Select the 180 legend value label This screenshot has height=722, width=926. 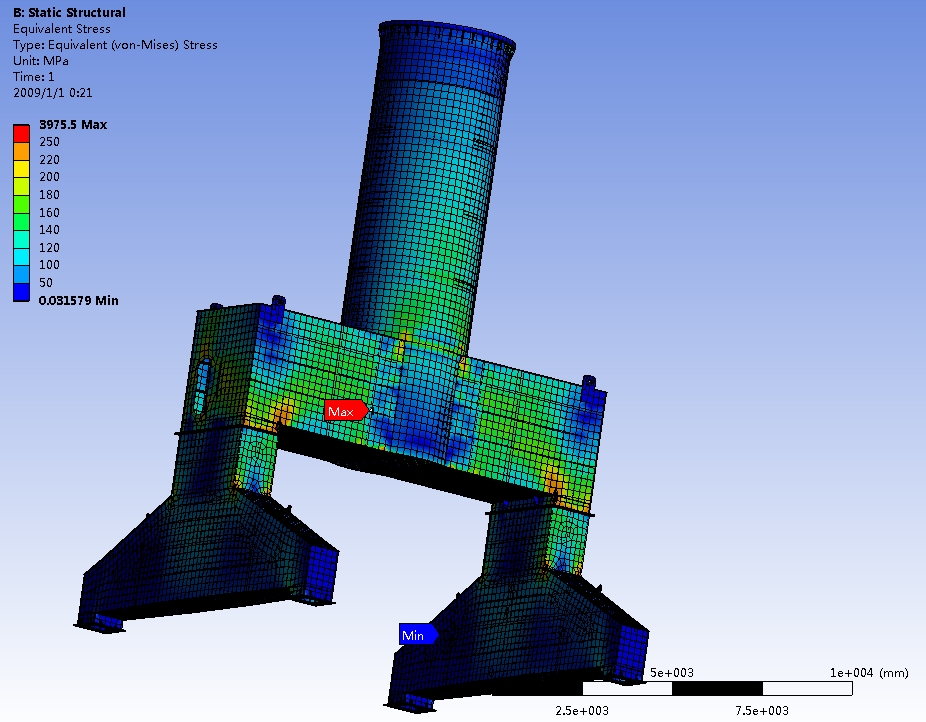tap(49, 195)
